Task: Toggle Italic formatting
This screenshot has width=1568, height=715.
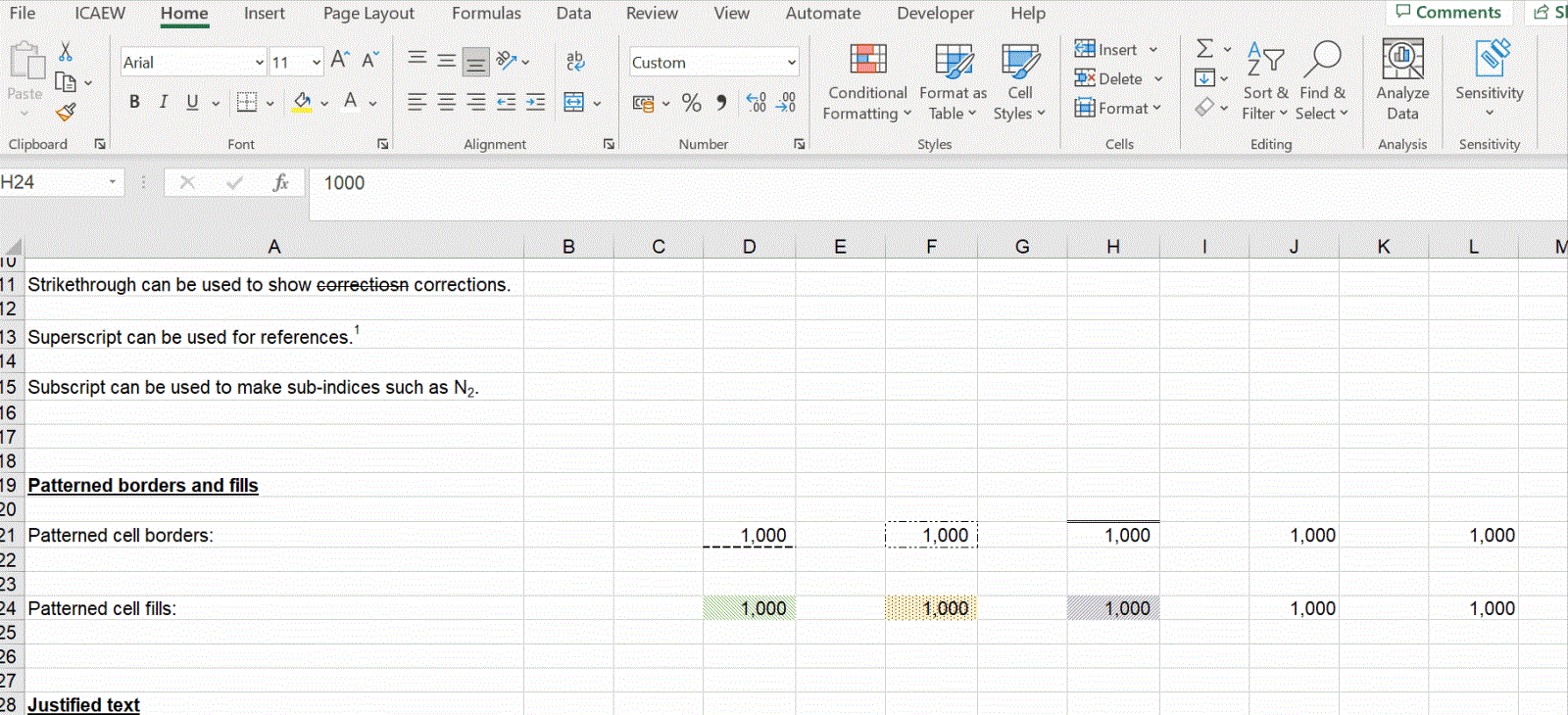Action: [x=163, y=102]
